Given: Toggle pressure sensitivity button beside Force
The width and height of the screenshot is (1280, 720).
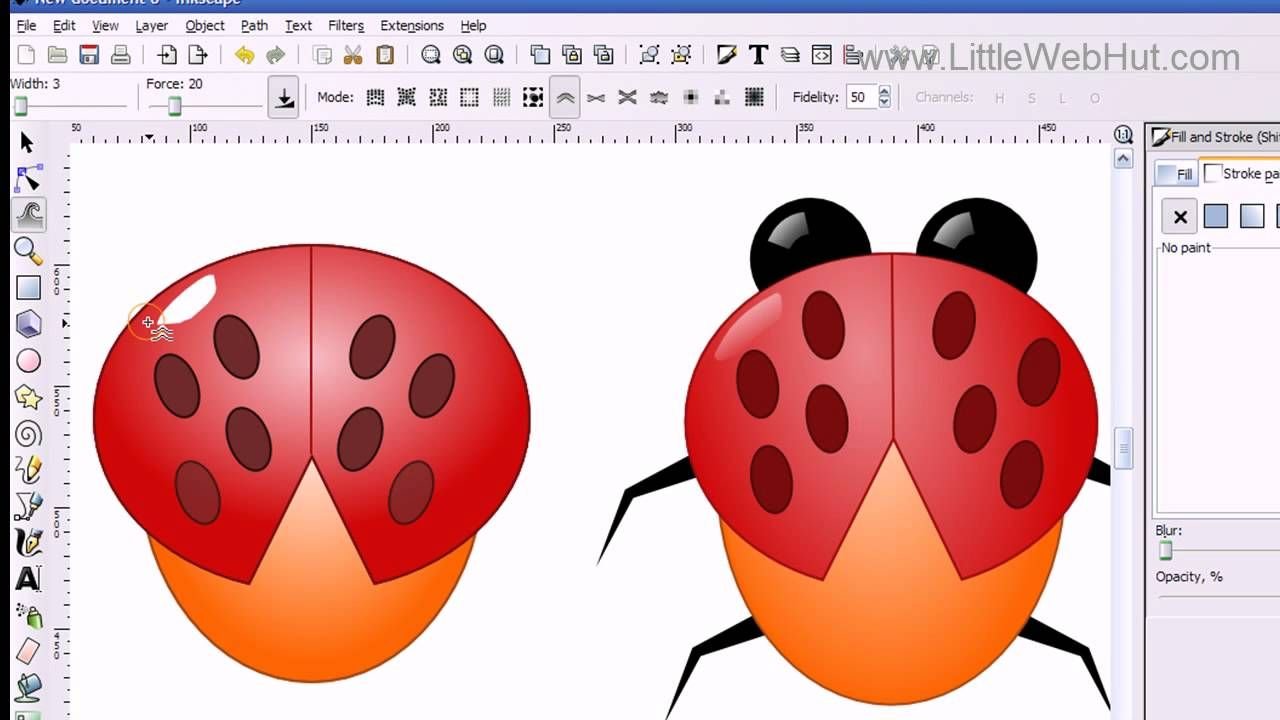Looking at the screenshot, I should (x=284, y=98).
